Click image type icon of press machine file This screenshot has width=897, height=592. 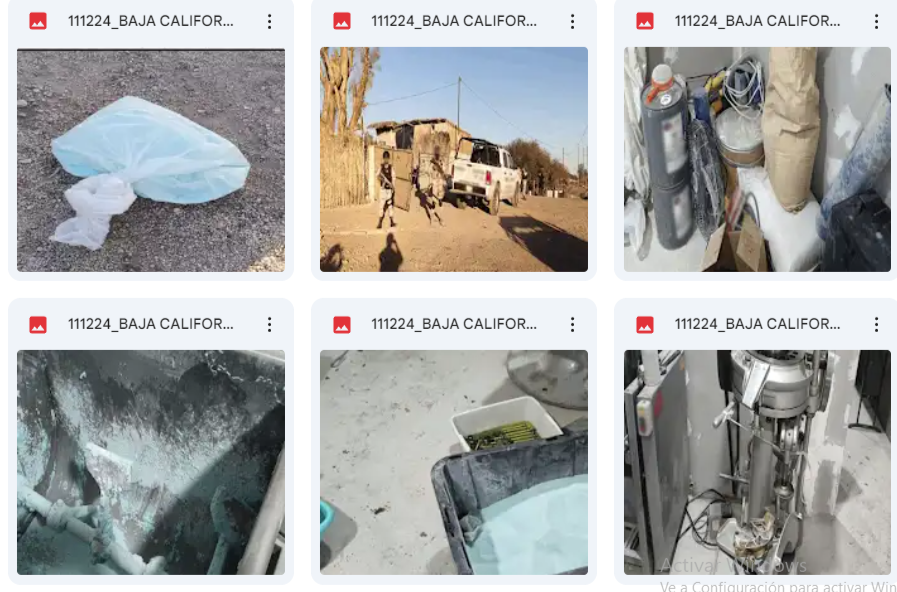pos(645,325)
